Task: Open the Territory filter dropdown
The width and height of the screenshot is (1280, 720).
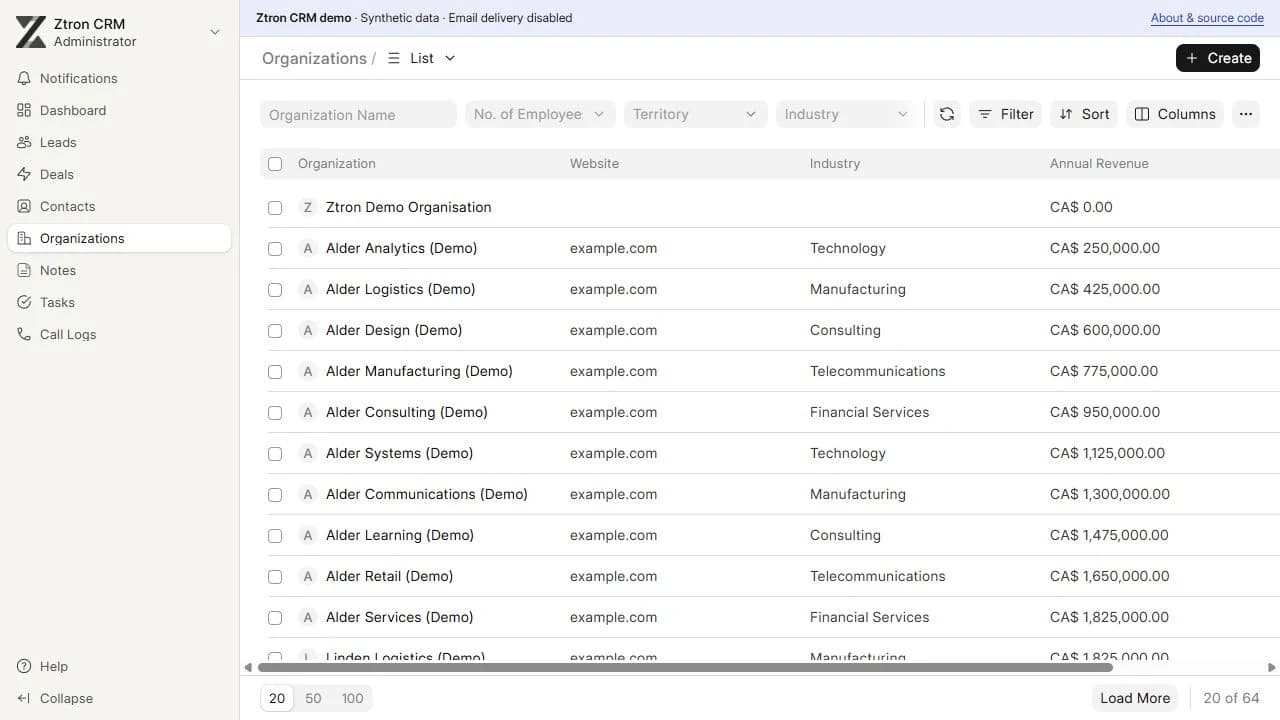Action: point(695,114)
